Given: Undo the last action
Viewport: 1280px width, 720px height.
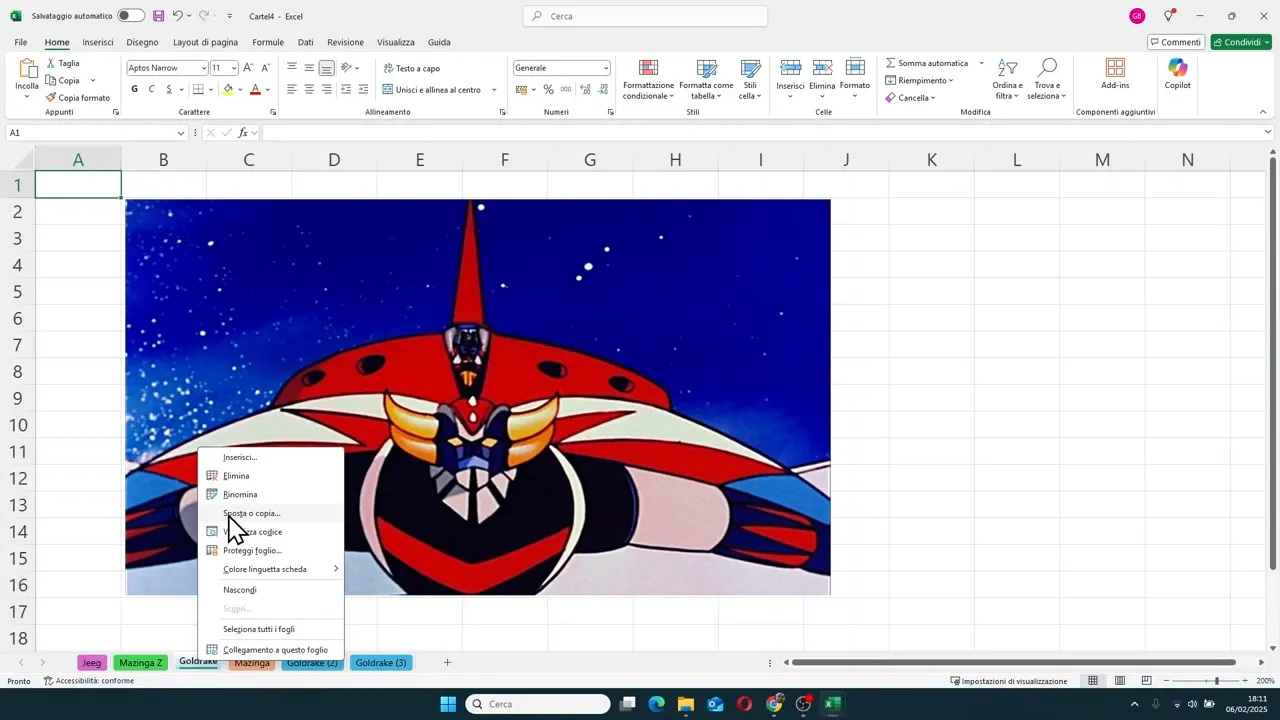Looking at the screenshot, I should click(x=177, y=16).
